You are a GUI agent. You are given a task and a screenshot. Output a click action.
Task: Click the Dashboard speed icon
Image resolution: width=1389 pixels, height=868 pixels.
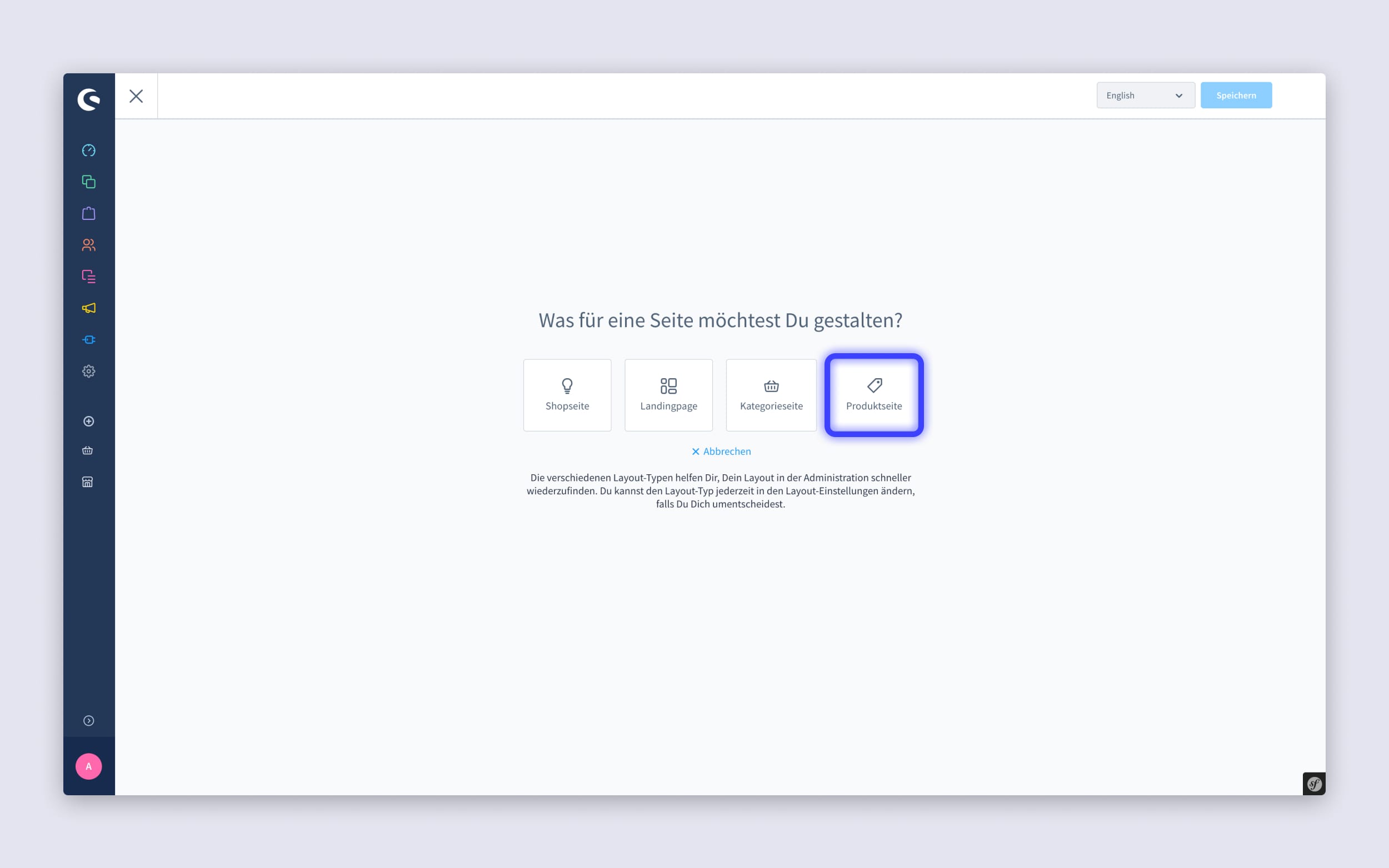[88, 150]
